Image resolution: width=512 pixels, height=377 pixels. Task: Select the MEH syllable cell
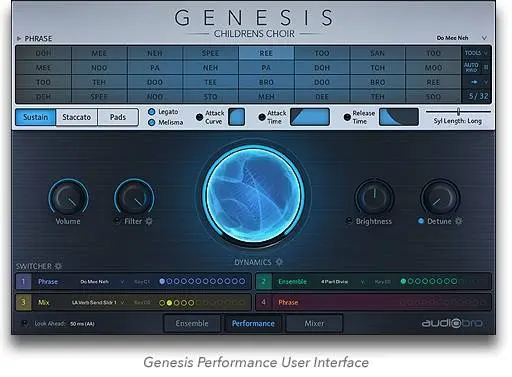pyautogui.click(x=266, y=97)
